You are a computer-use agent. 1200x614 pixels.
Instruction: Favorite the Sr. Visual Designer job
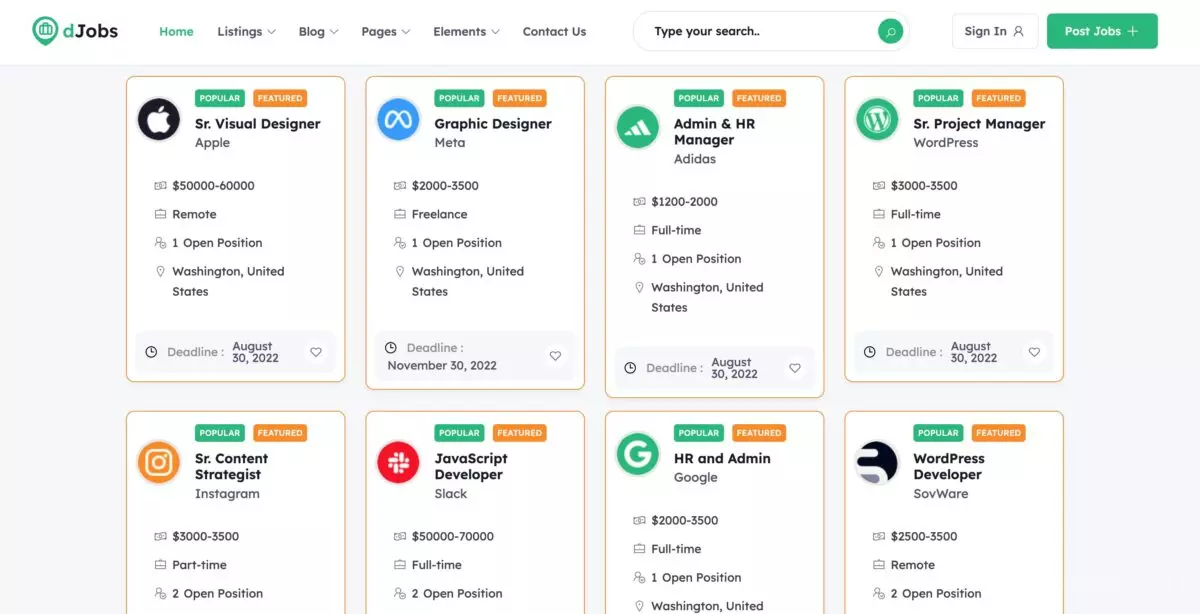[316, 352]
